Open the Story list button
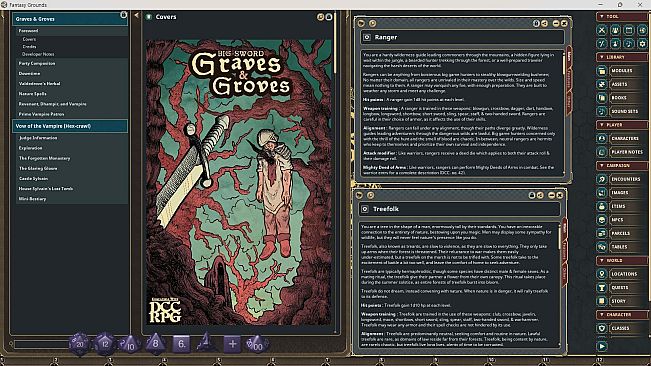This screenshot has width=651, height=366. pyautogui.click(x=628, y=301)
